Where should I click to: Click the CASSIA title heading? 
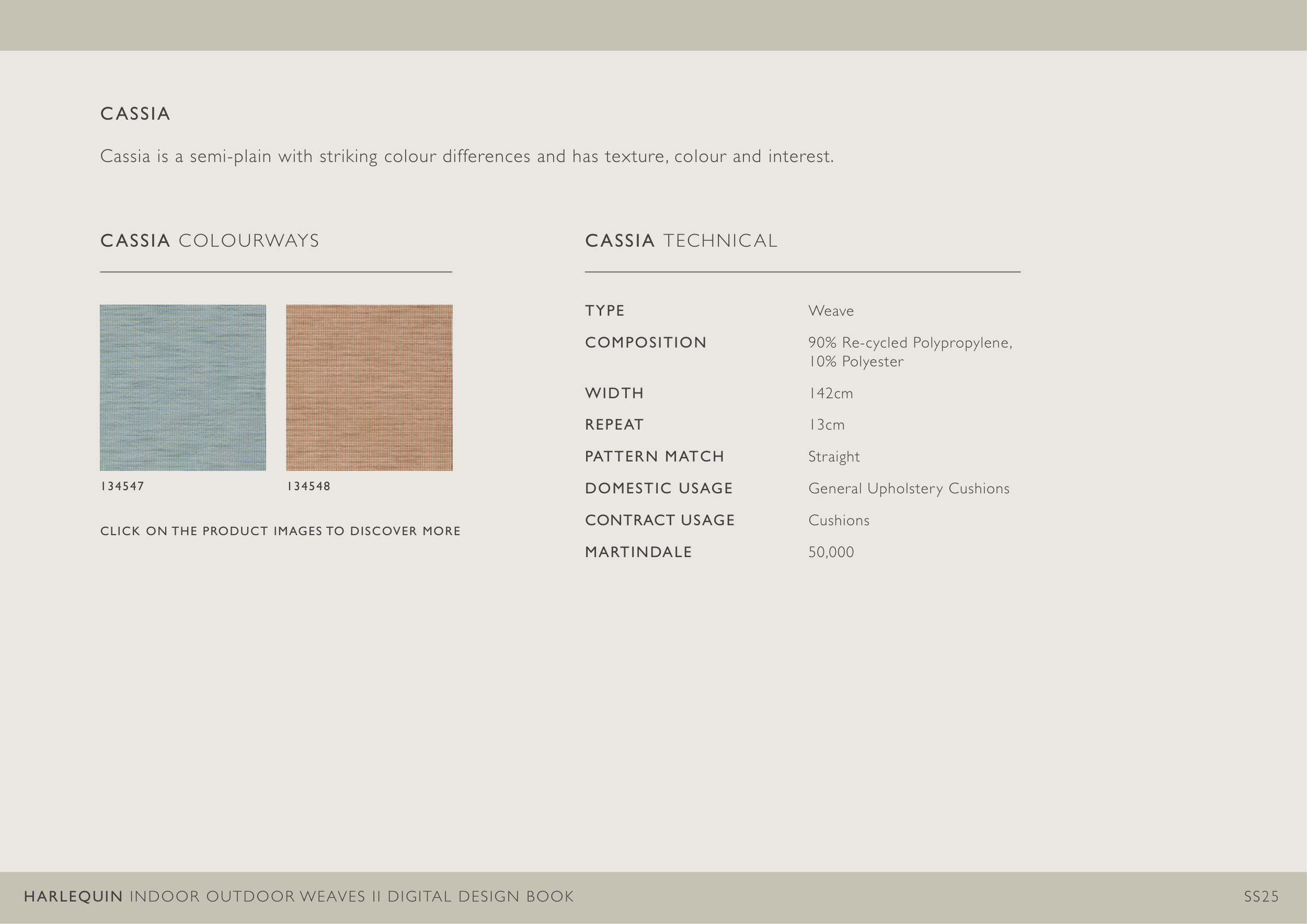click(135, 114)
